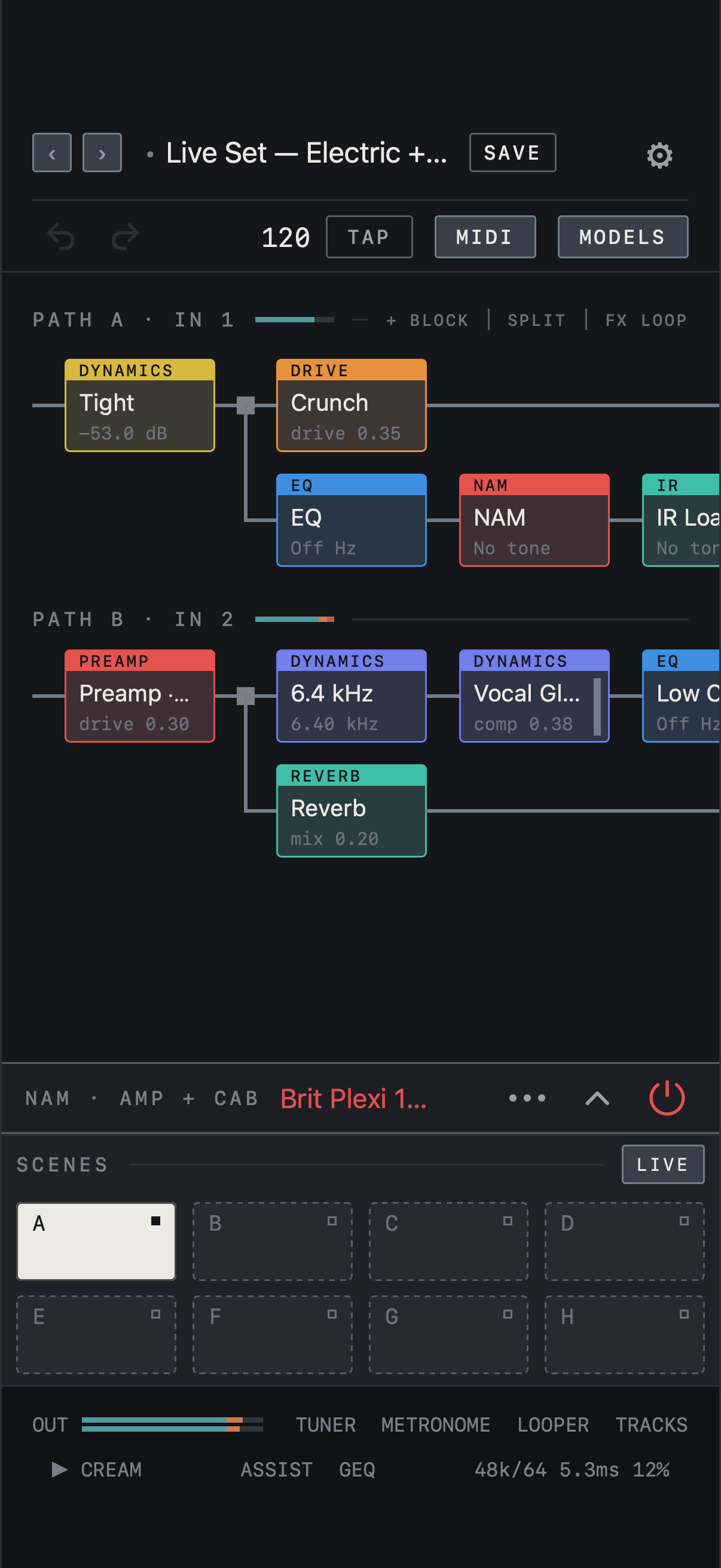Open the GEQ tab

tap(357, 1469)
